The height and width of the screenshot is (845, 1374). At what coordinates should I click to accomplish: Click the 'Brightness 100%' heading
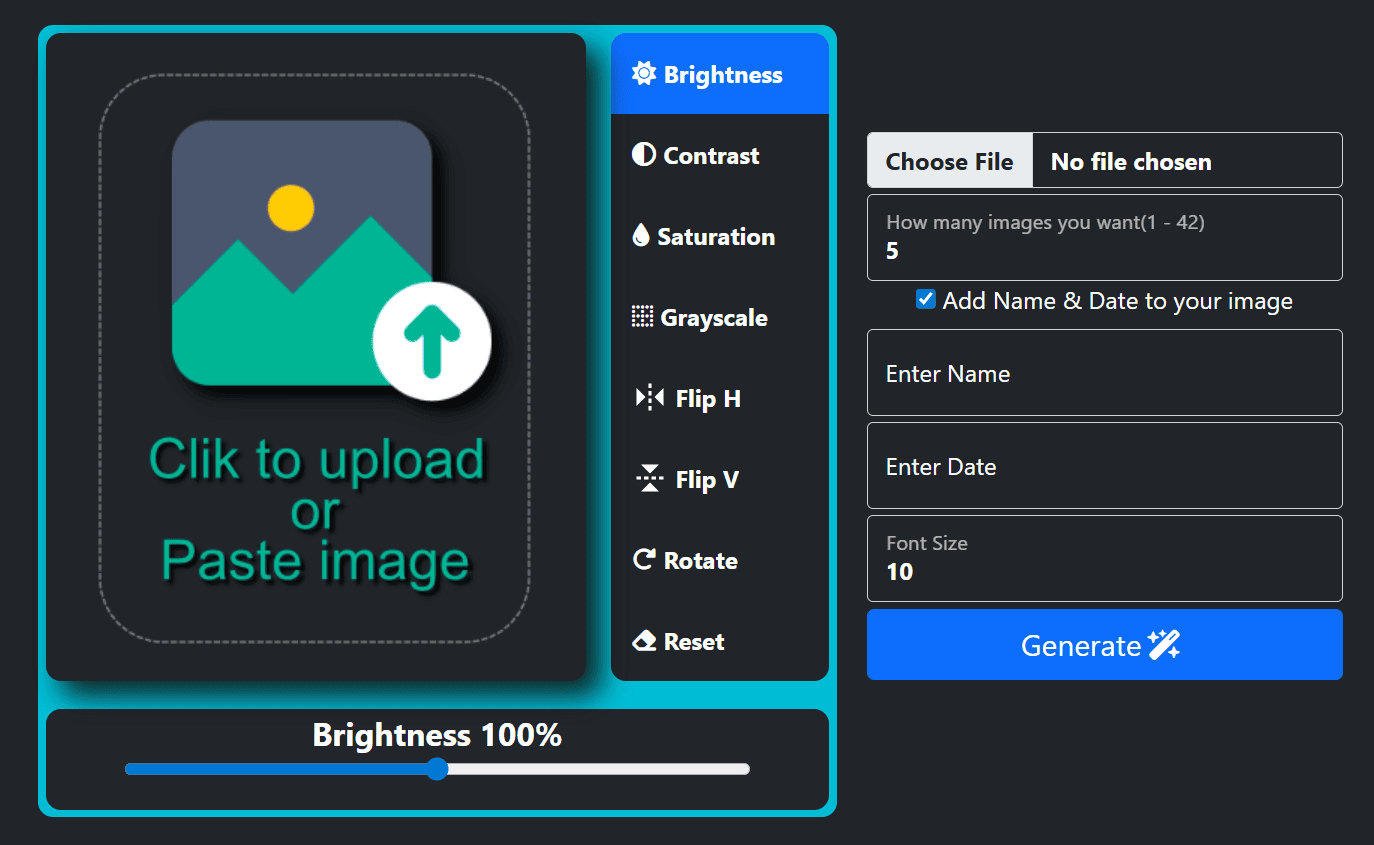point(437,735)
